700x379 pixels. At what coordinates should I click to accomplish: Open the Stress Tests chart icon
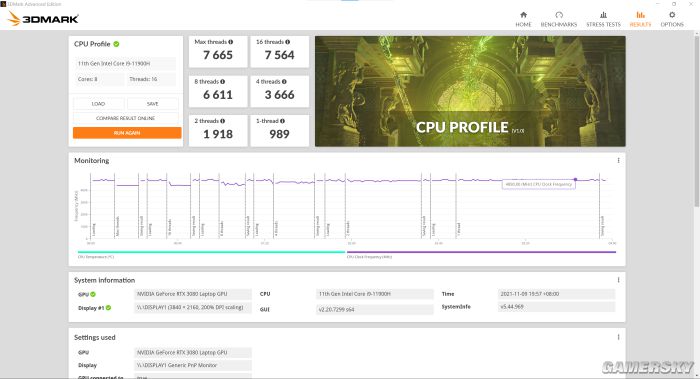[x=603, y=15]
